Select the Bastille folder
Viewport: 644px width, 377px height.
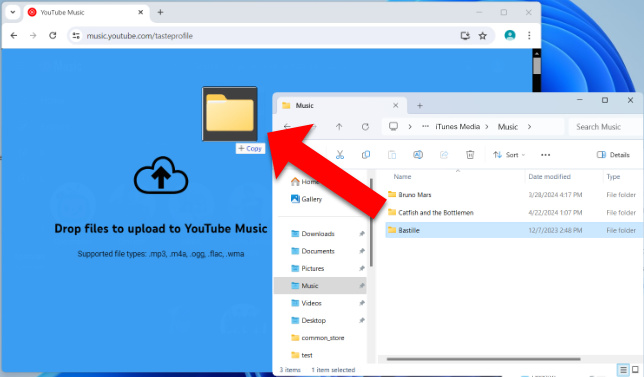[x=513, y=230]
